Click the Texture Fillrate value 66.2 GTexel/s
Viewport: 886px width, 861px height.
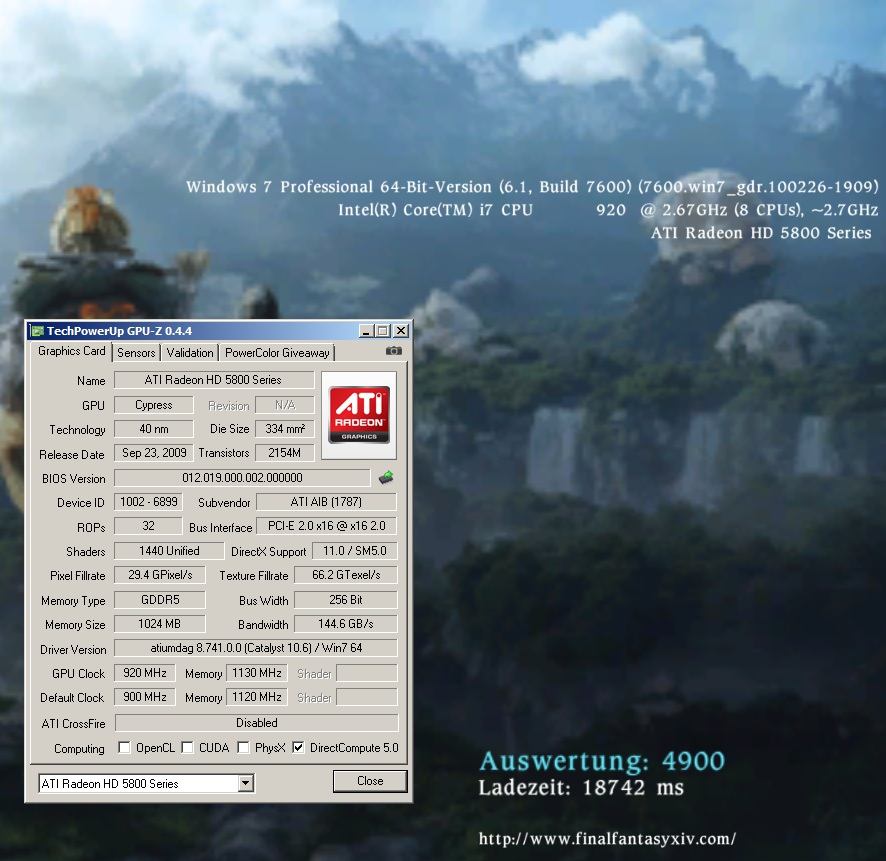pyautogui.click(x=346, y=575)
